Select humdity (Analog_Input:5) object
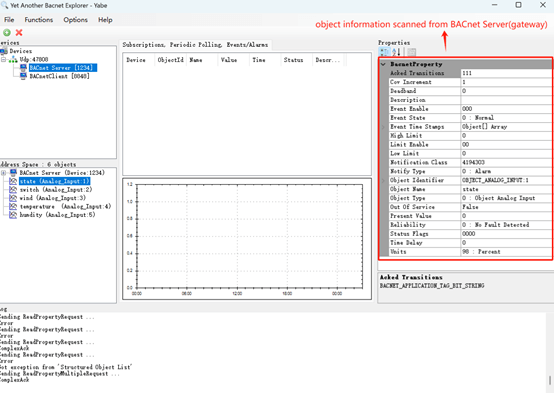The width and height of the screenshot is (554, 393). (x=57, y=215)
